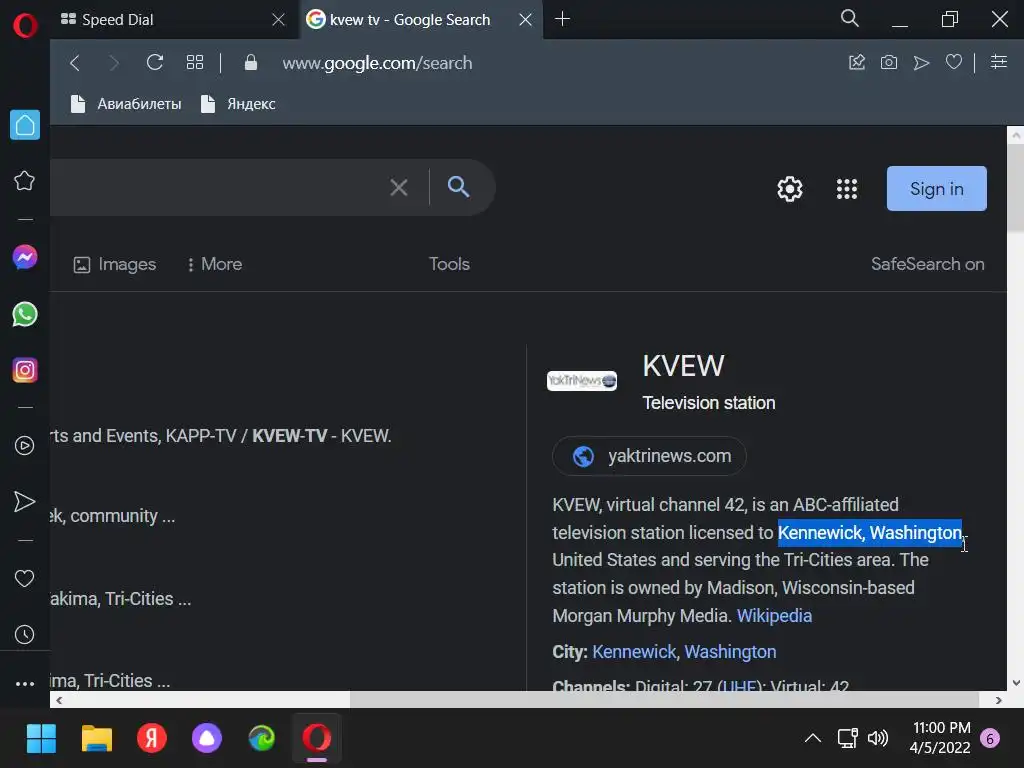Open File Explorer from the taskbar
This screenshot has height=768, width=1024.
97,739
